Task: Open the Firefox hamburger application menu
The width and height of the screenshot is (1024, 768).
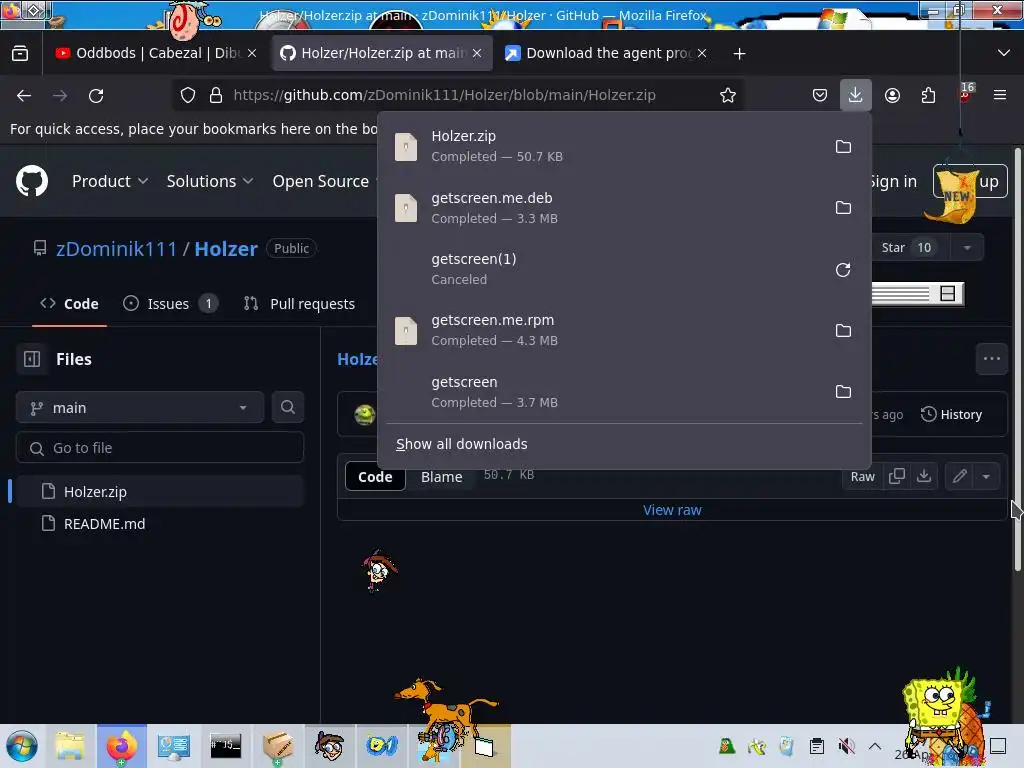Action: pyautogui.click(x=999, y=95)
